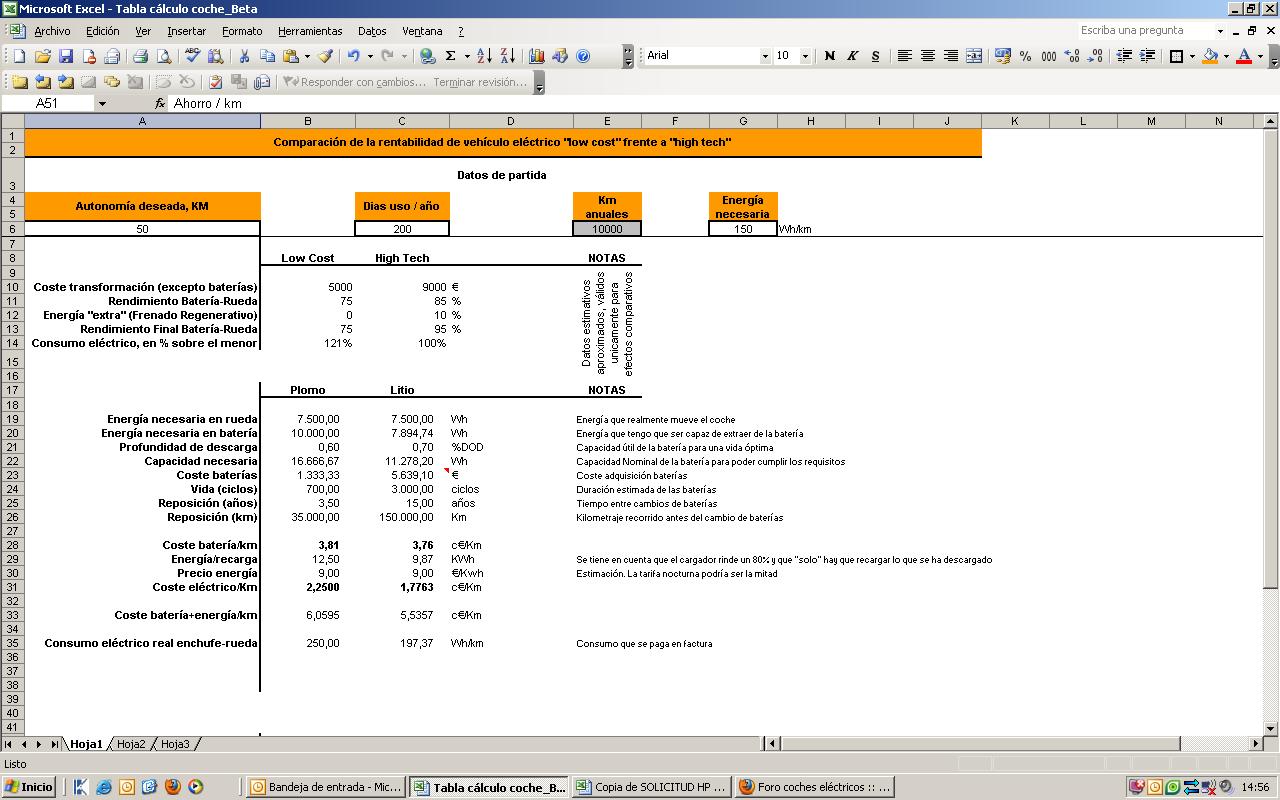Cut the selection with scissors icon
The height and width of the screenshot is (800, 1280).
[x=245, y=56]
